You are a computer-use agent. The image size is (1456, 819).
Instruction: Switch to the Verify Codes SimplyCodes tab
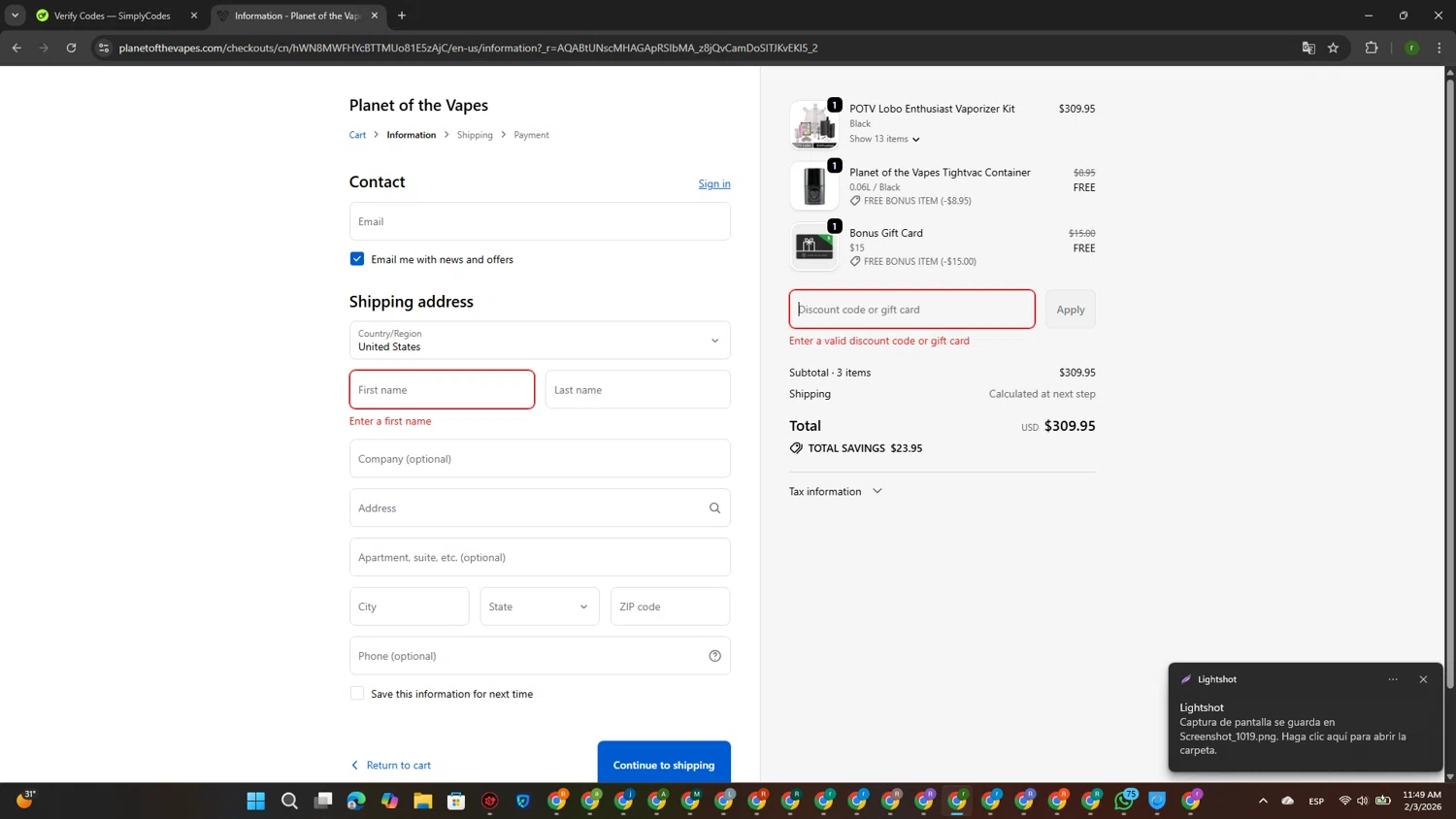[112, 16]
